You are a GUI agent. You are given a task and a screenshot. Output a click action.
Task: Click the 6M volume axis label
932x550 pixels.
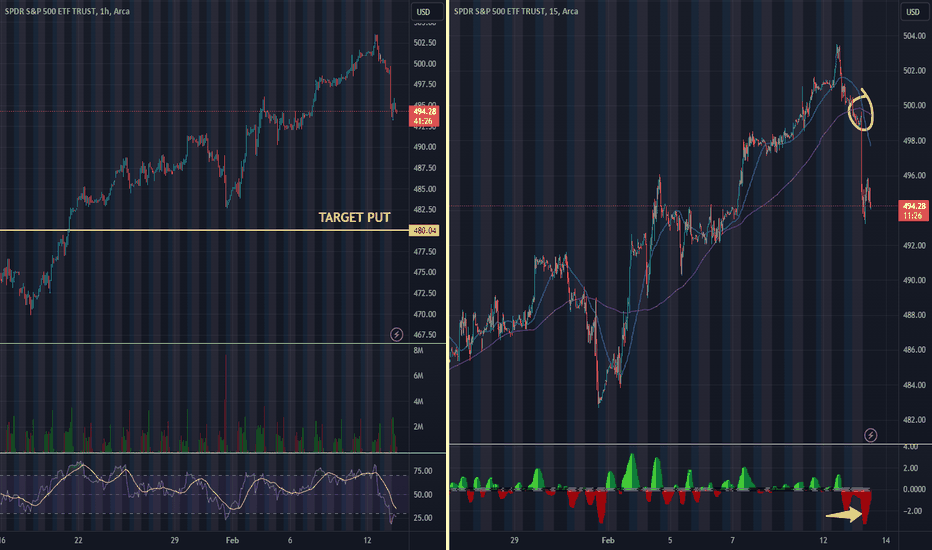click(418, 376)
